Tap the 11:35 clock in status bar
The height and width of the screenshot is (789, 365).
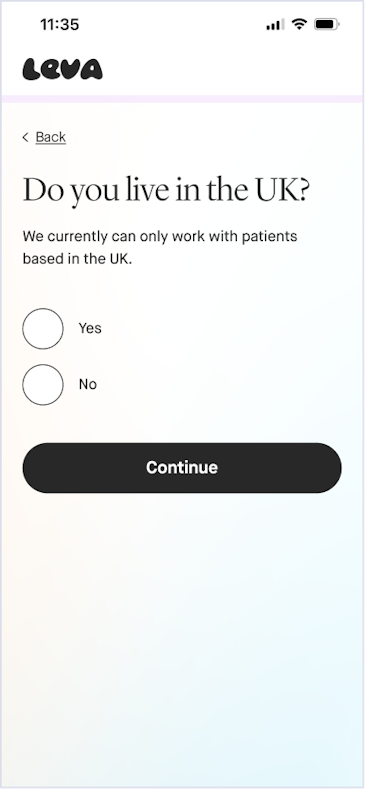click(59, 24)
